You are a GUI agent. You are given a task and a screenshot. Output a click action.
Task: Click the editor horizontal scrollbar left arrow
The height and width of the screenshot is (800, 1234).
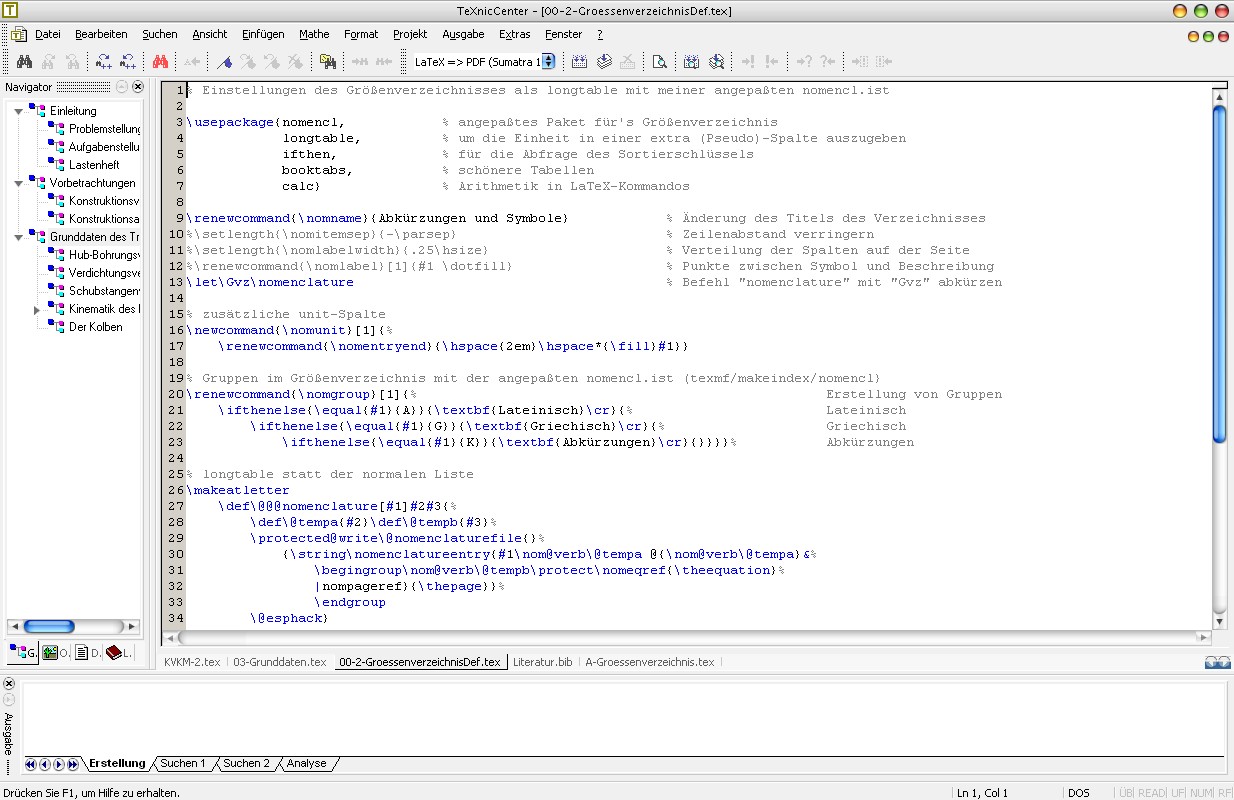(168, 638)
